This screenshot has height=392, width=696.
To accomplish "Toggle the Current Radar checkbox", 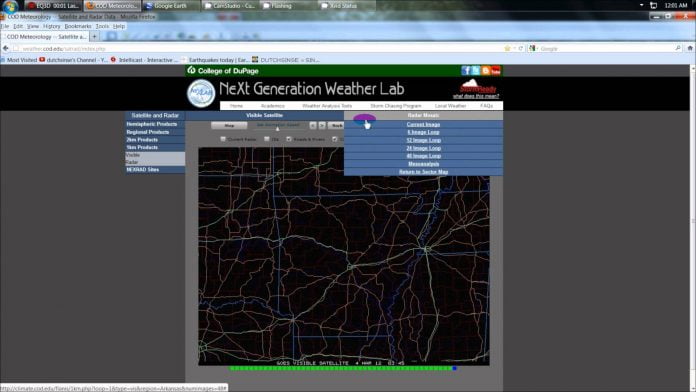I will (x=223, y=139).
